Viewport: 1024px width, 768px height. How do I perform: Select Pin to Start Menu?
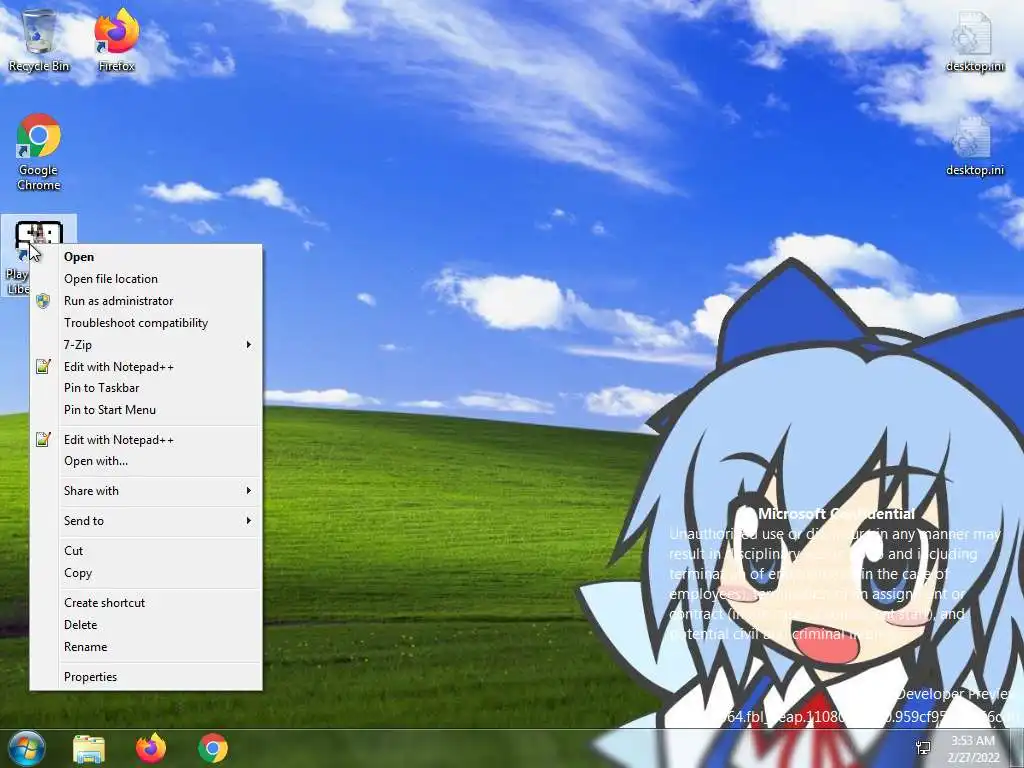click(146, 410)
